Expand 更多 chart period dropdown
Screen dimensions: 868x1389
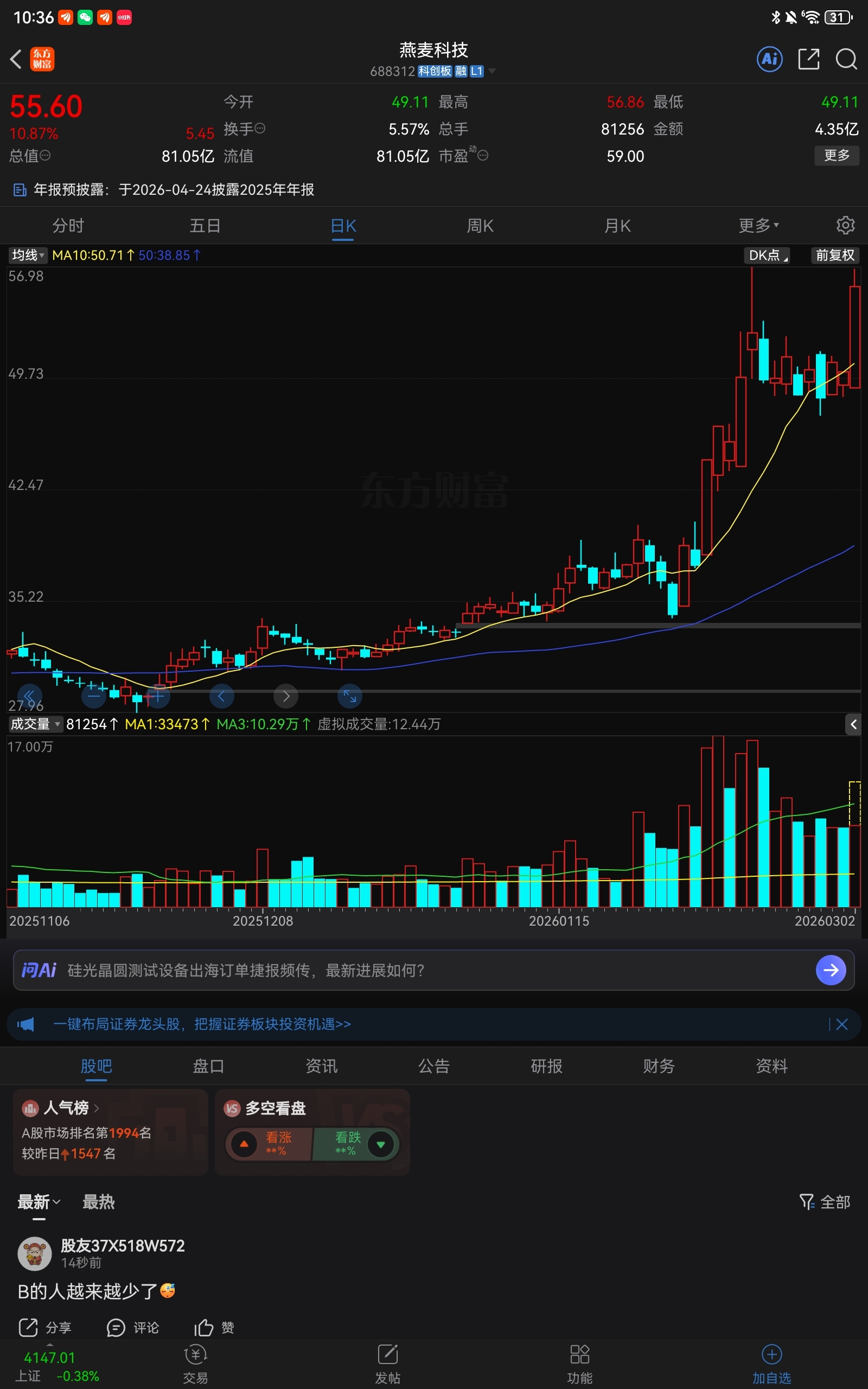click(x=758, y=226)
